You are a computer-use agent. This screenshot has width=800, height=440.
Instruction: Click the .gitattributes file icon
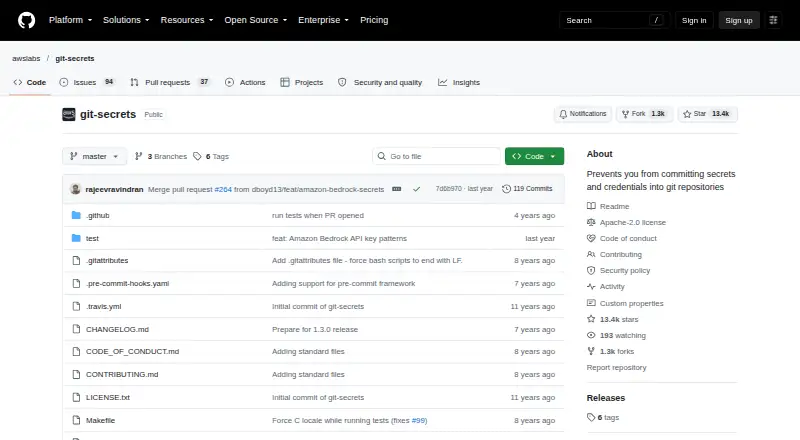pos(77,261)
